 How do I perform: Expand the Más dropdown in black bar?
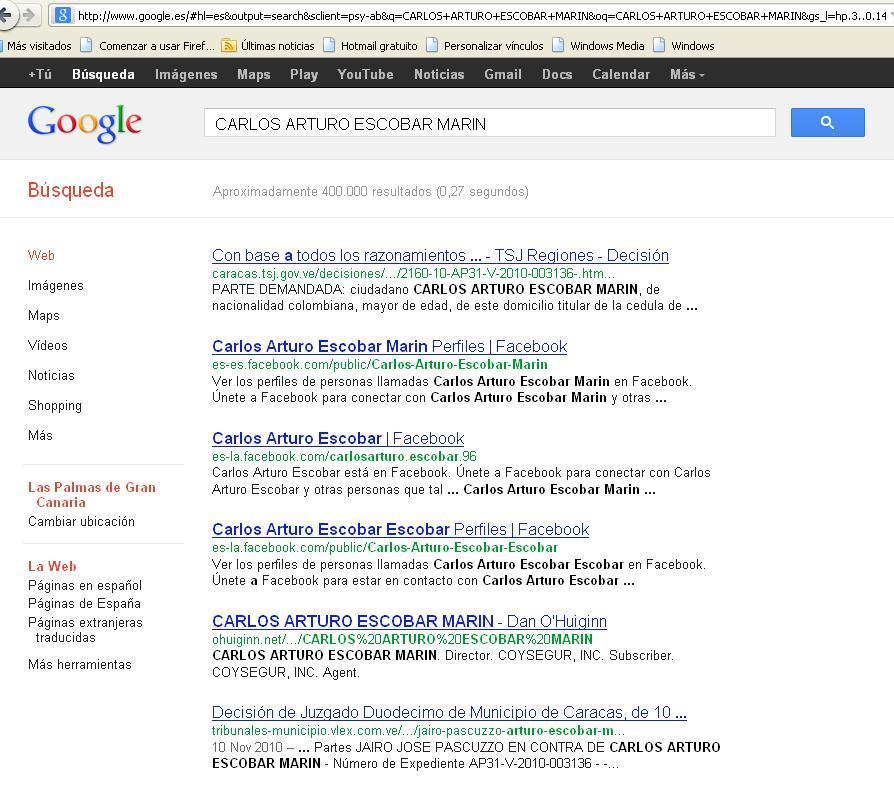tap(687, 74)
